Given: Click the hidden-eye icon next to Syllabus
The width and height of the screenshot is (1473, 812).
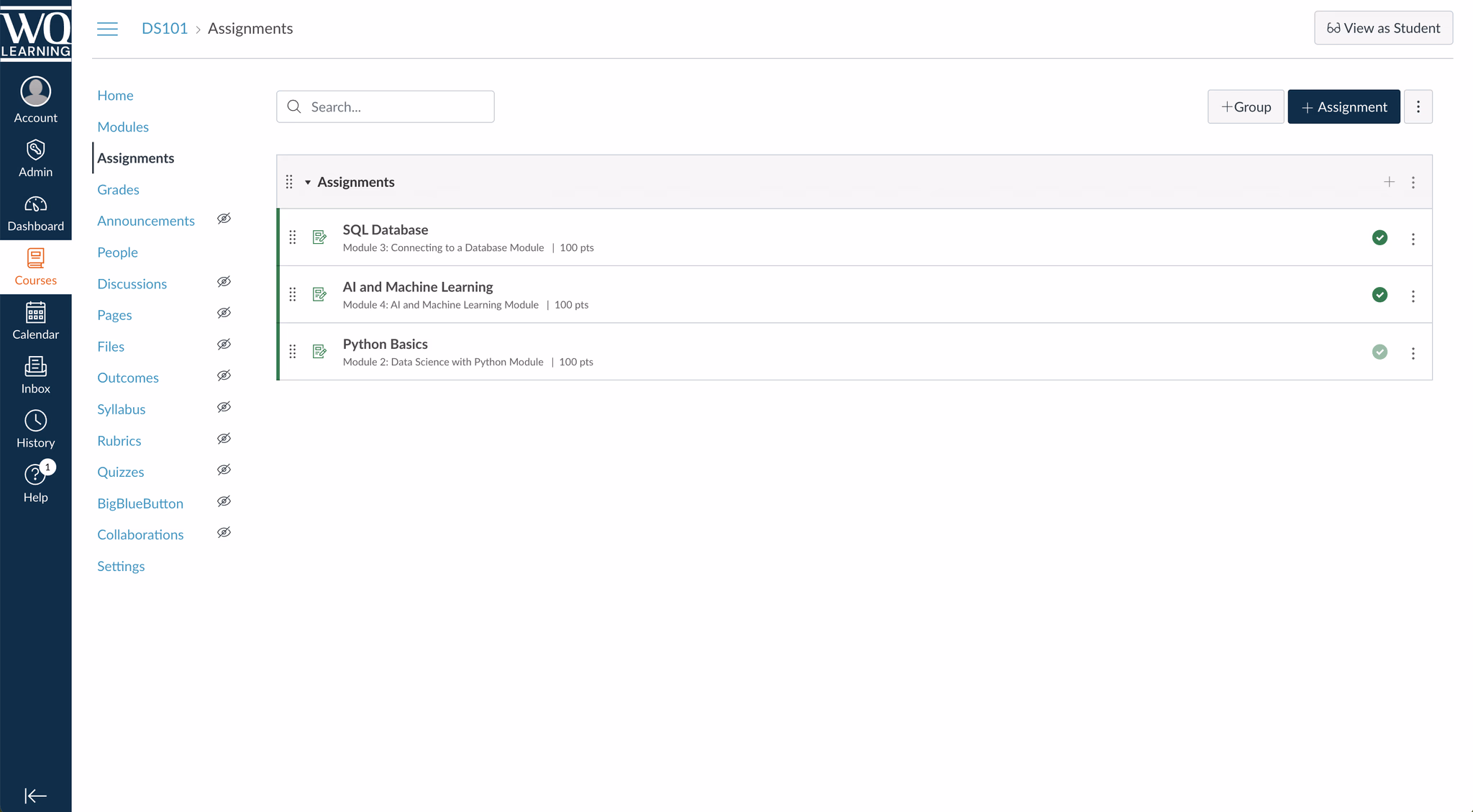Looking at the screenshot, I should (x=224, y=407).
